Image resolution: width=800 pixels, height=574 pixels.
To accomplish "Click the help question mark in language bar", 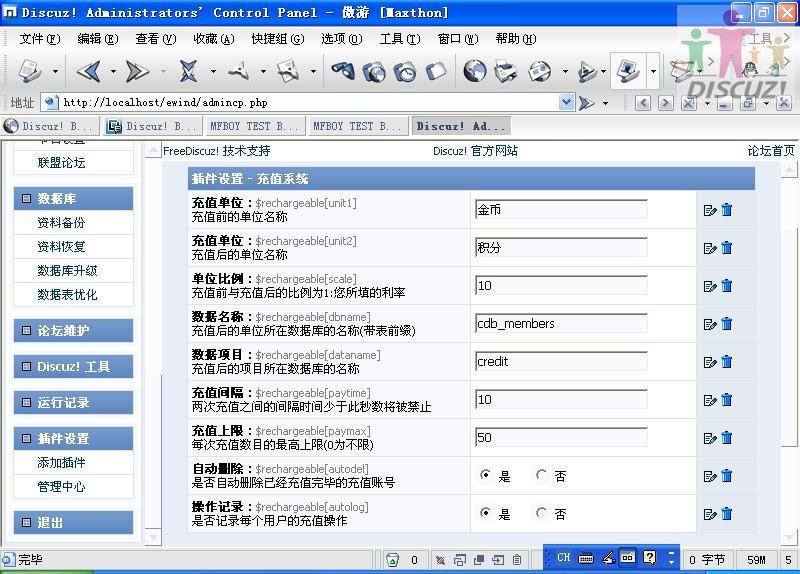I will click(x=649, y=558).
